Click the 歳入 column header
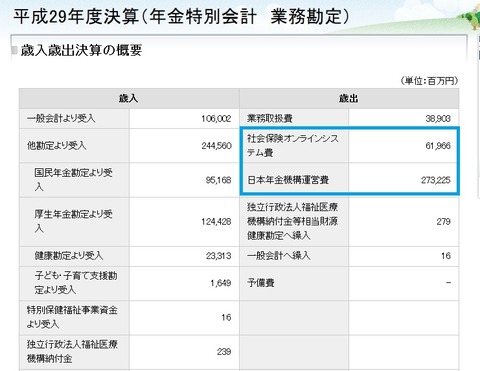This screenshot has width=480, height=371. pyautogui.click(x=129, y=98)
